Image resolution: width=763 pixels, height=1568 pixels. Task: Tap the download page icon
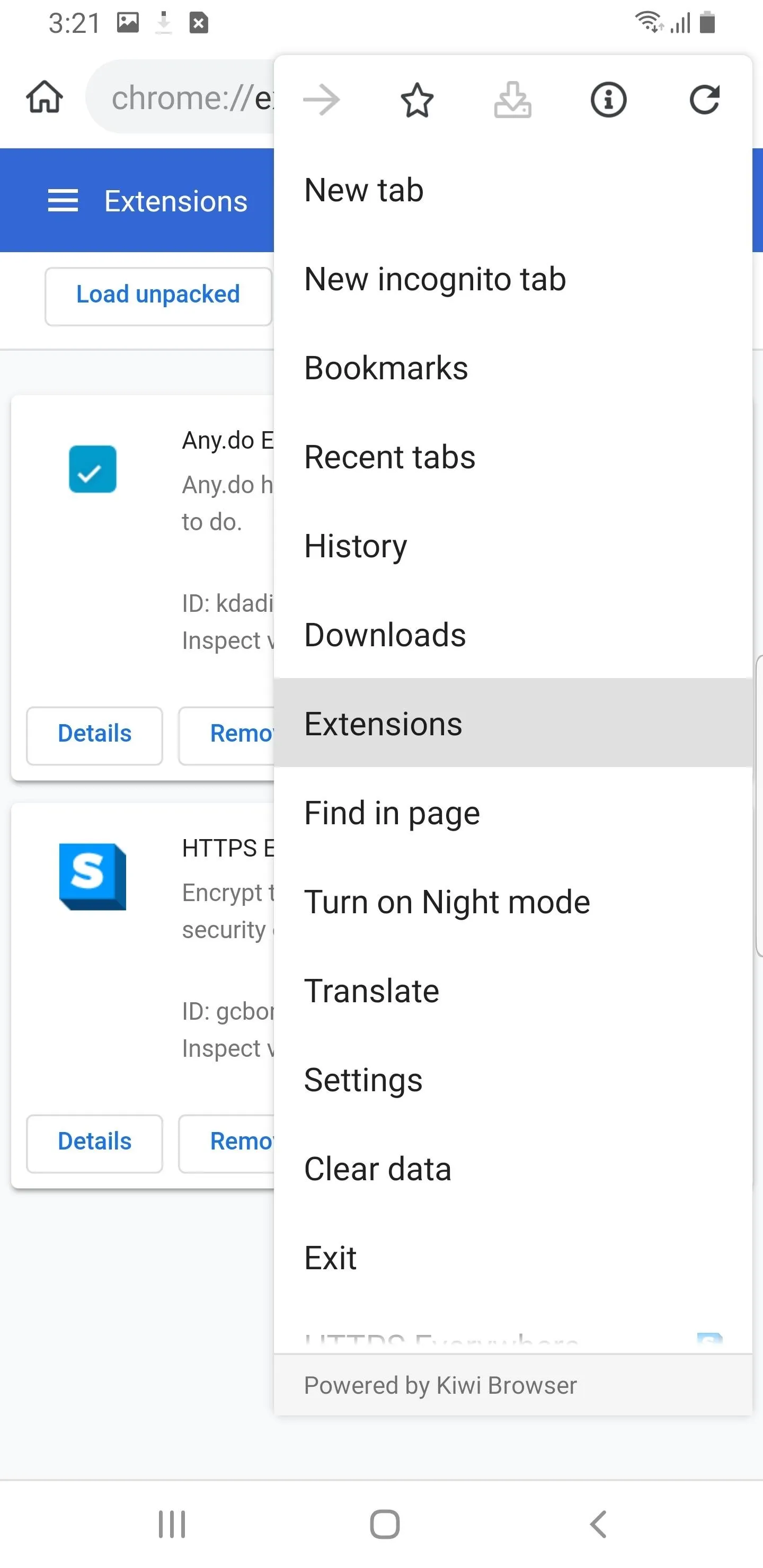(513, 100)
